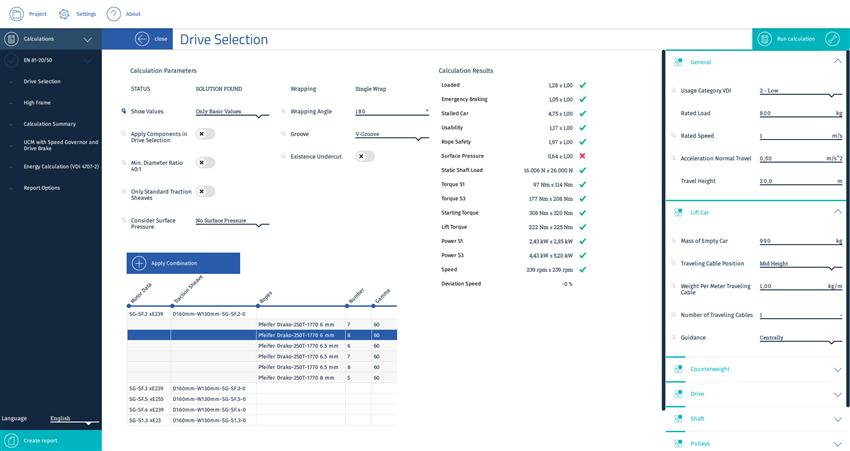Image resolution: width=850 pixels, height=451 pixels.
Task: Click the Calculations sidebar icon
Action: click(x=12, y=39)
